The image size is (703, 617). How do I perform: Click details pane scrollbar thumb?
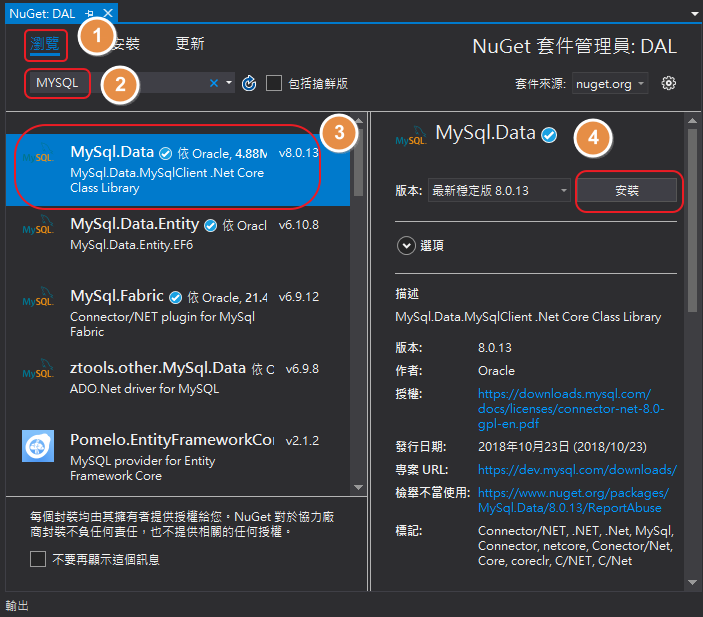[692, 220]
